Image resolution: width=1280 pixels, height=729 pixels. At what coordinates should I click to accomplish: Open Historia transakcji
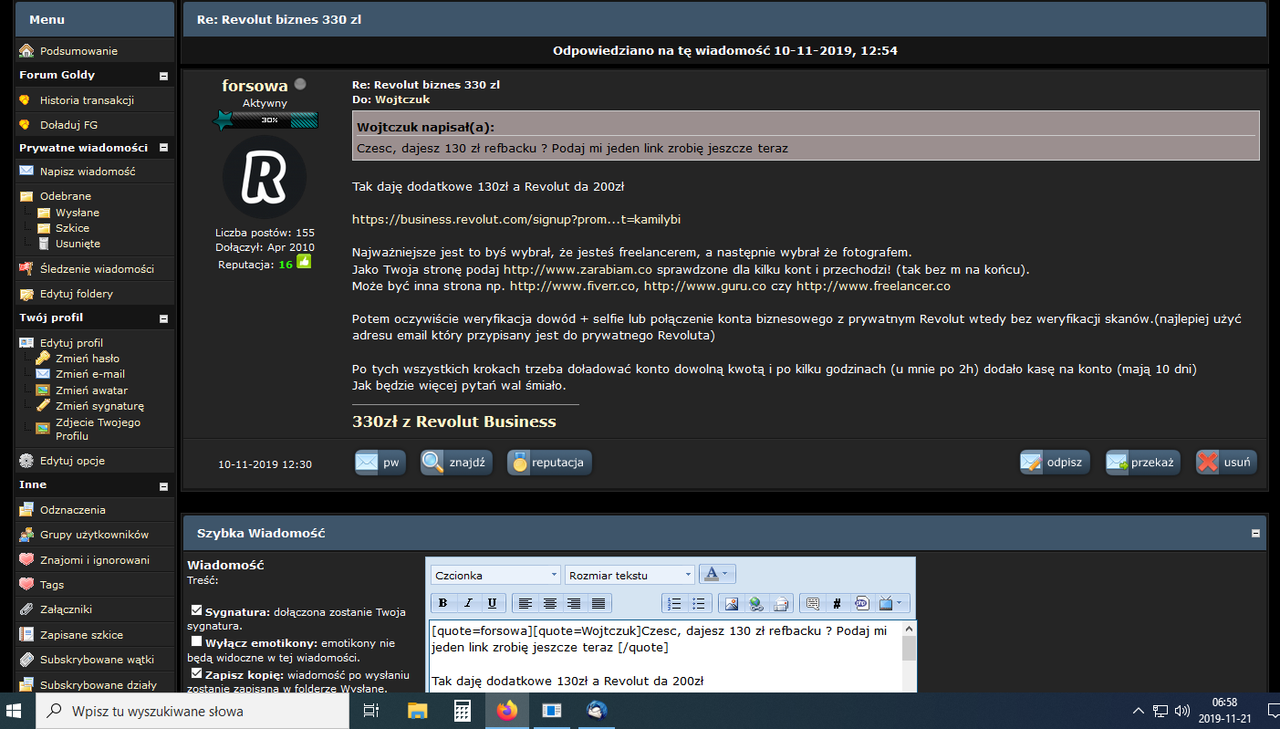click(87, 100)
